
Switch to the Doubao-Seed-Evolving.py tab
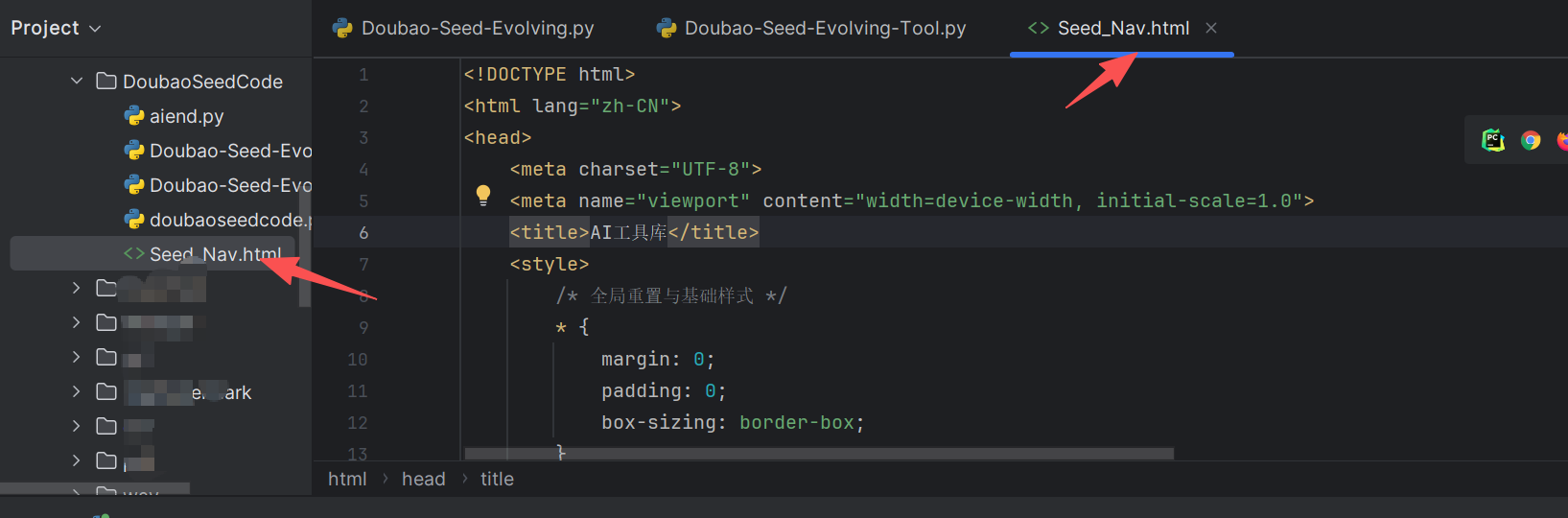tap(477, 29)
